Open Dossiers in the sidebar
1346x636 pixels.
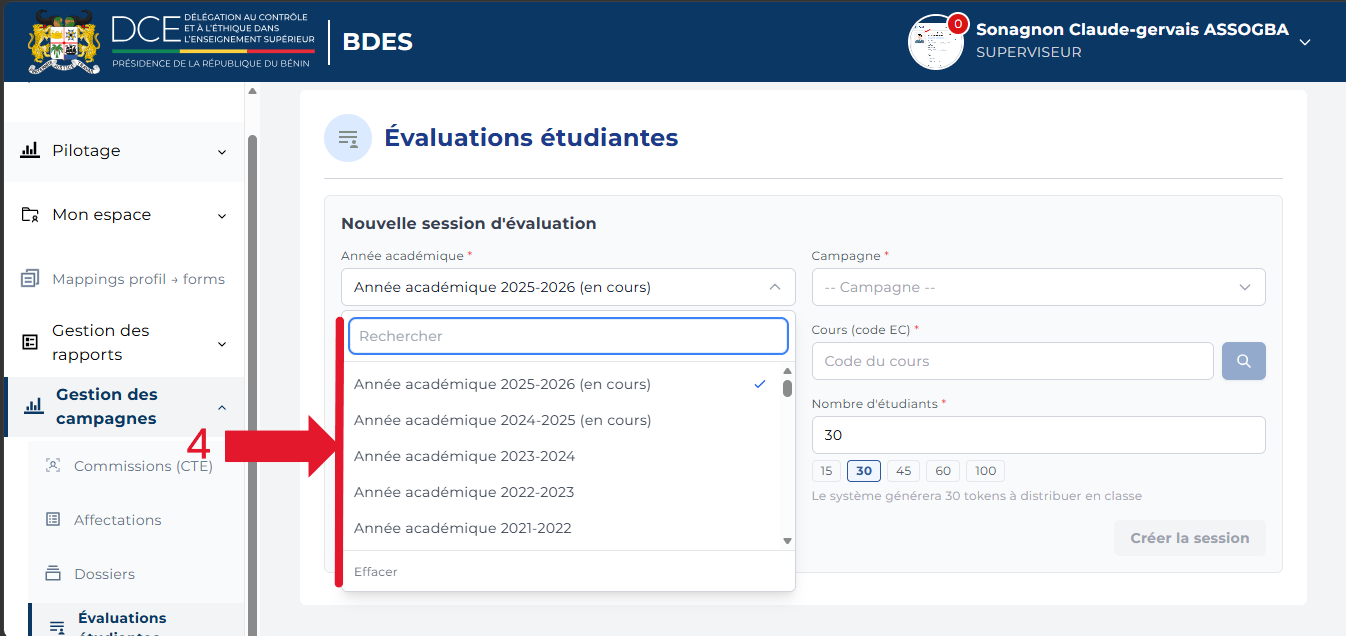(104, 574)
